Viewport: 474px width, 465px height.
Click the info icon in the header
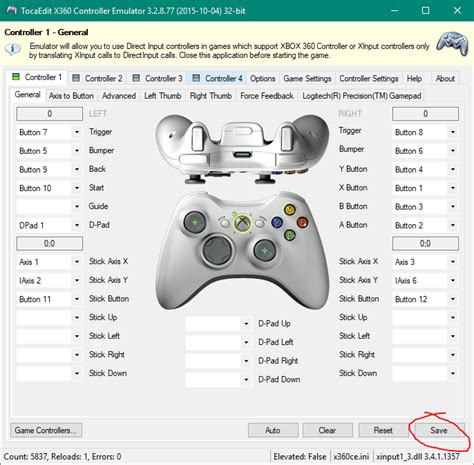[x=13, y=49]
